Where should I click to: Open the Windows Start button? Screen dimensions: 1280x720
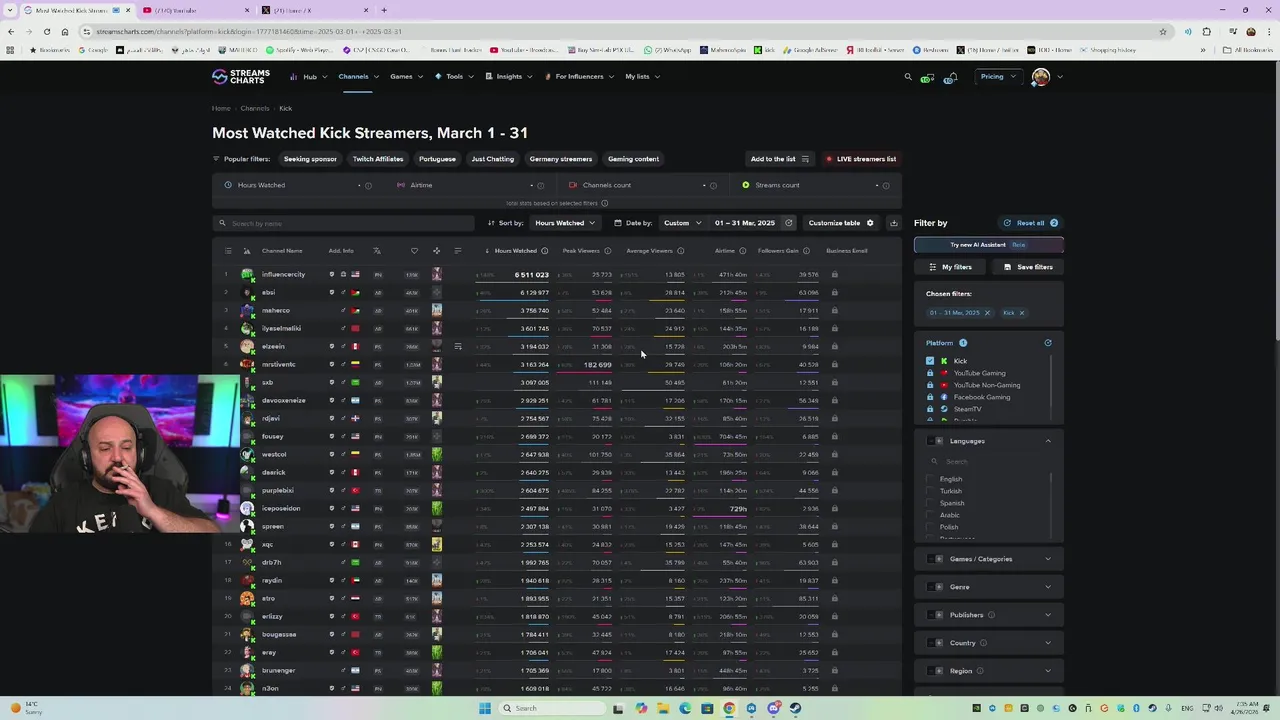[x=484, y=708]
